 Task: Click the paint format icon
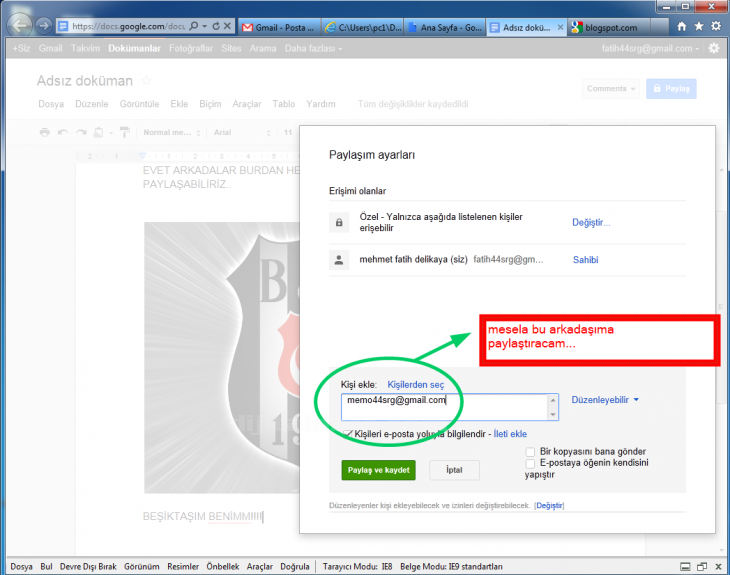124,132
